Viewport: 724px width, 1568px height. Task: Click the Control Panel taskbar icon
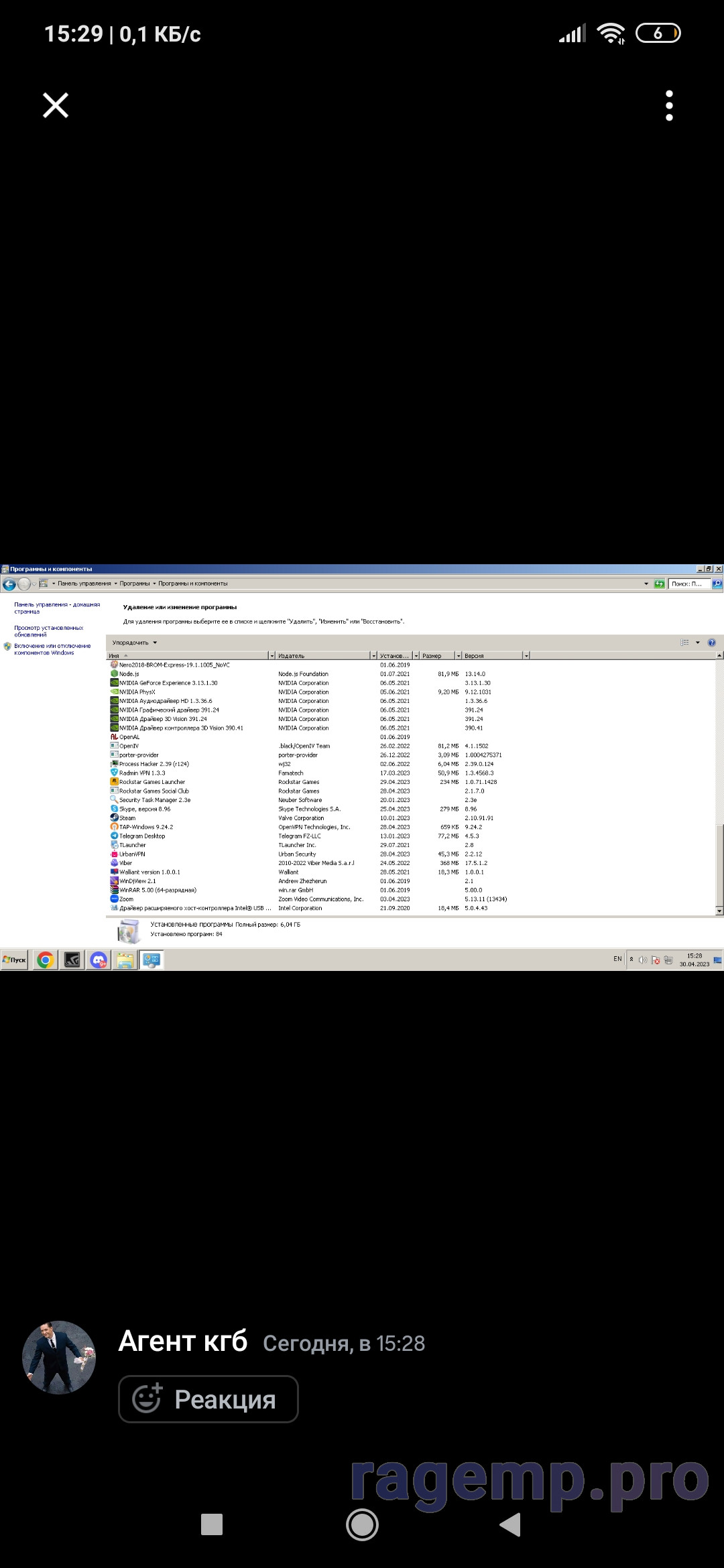pyautogui.click(x=152, y=960)
